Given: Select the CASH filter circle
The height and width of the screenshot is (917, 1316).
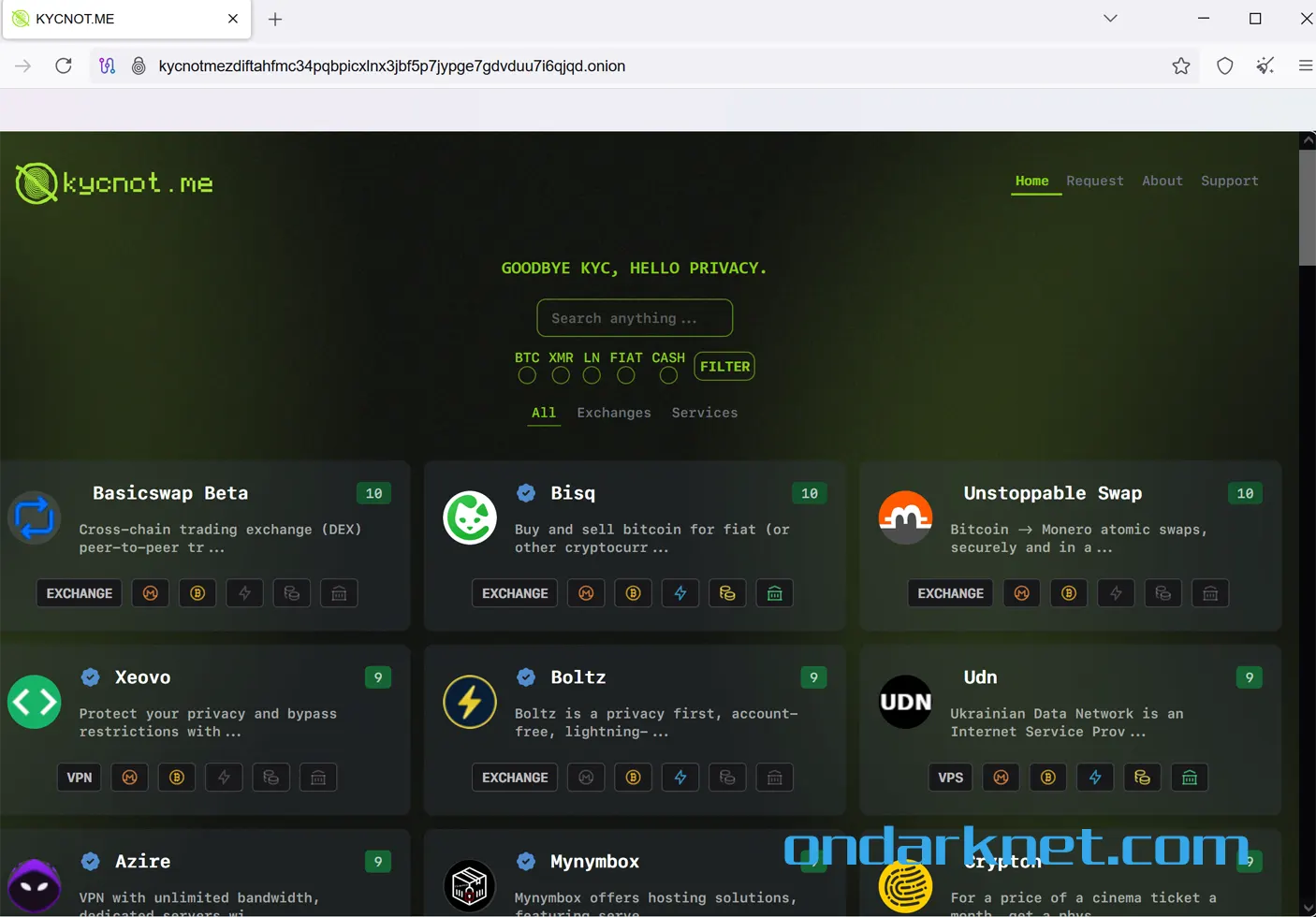Looking at the screenshot, I should coord(668,374).
